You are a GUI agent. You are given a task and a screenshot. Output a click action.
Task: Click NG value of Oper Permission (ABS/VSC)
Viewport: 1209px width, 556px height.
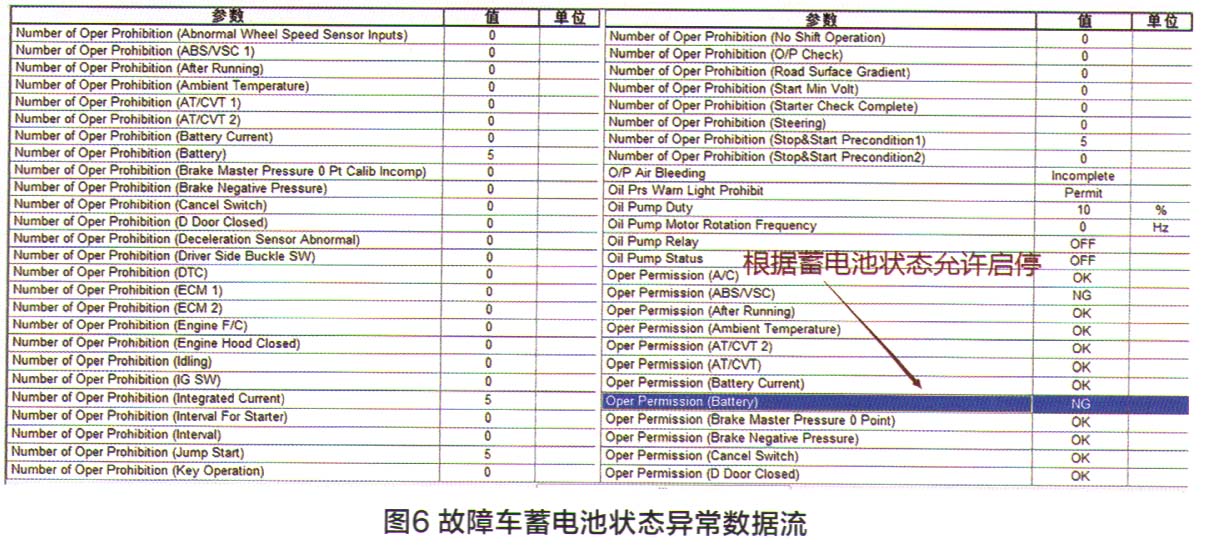click(x=1081, y=296)
